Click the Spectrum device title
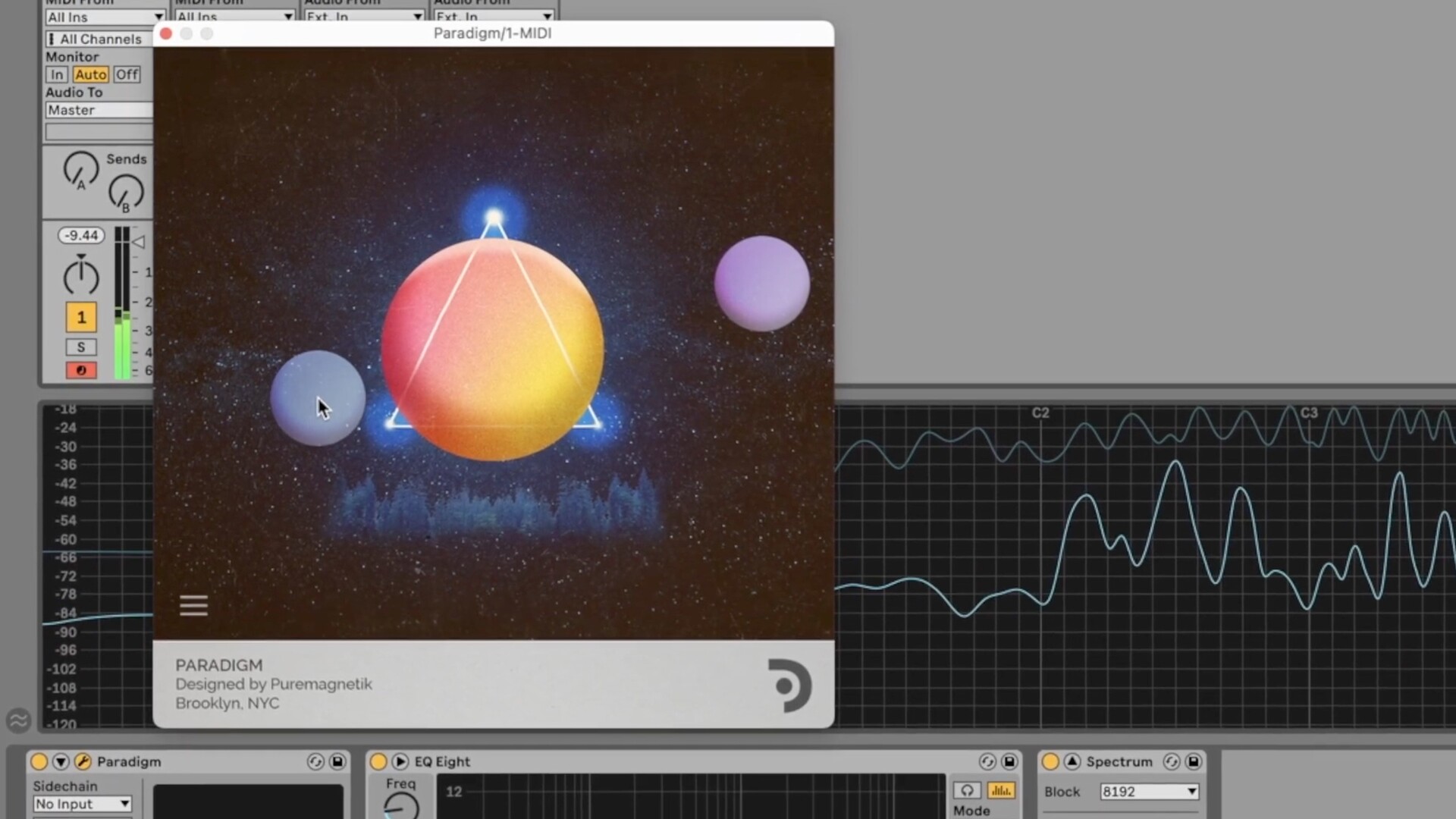 pos(1119,761)
